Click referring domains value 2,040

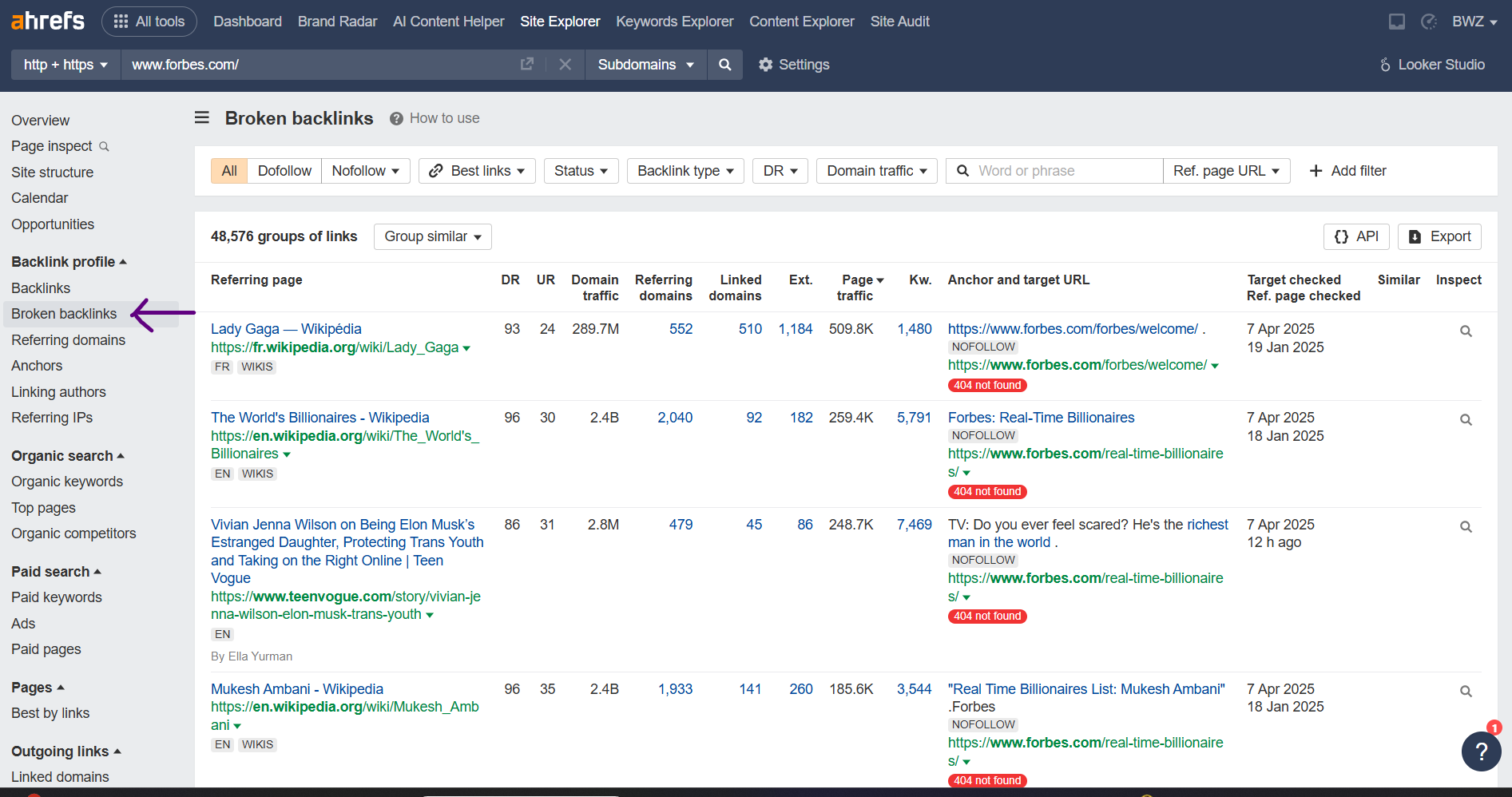coord(675,418)
